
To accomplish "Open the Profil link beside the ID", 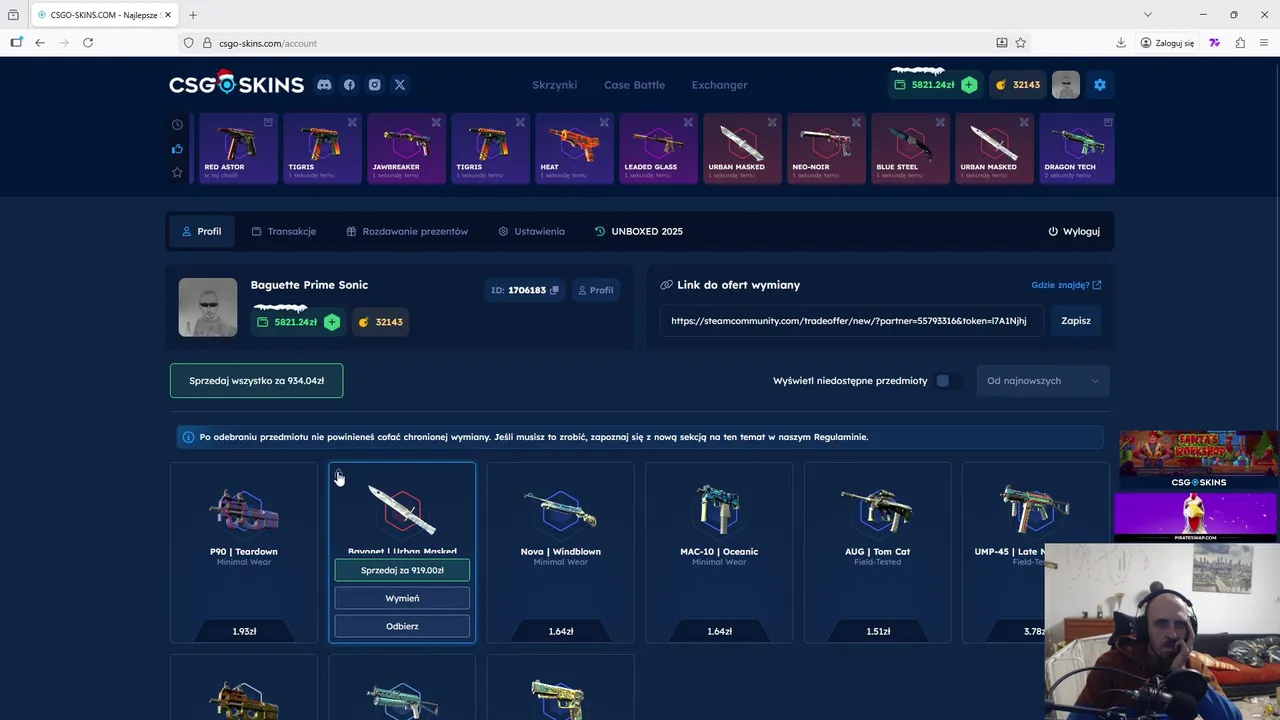I will (595, 290).
